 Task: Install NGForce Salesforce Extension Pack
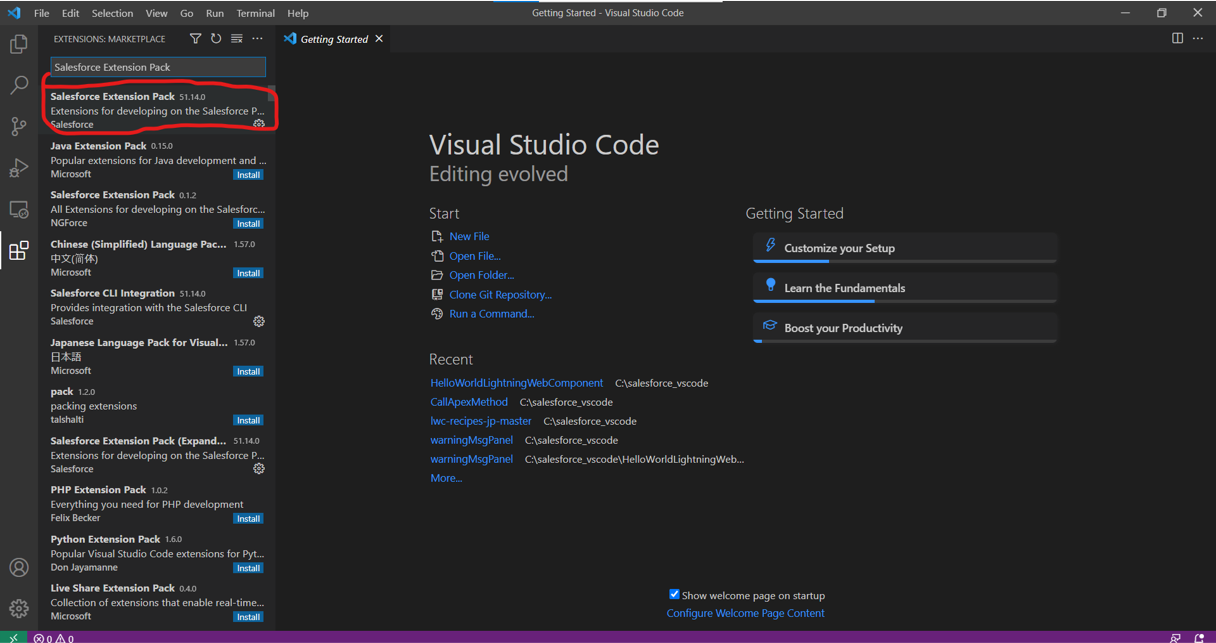click(x=248, y=224)
